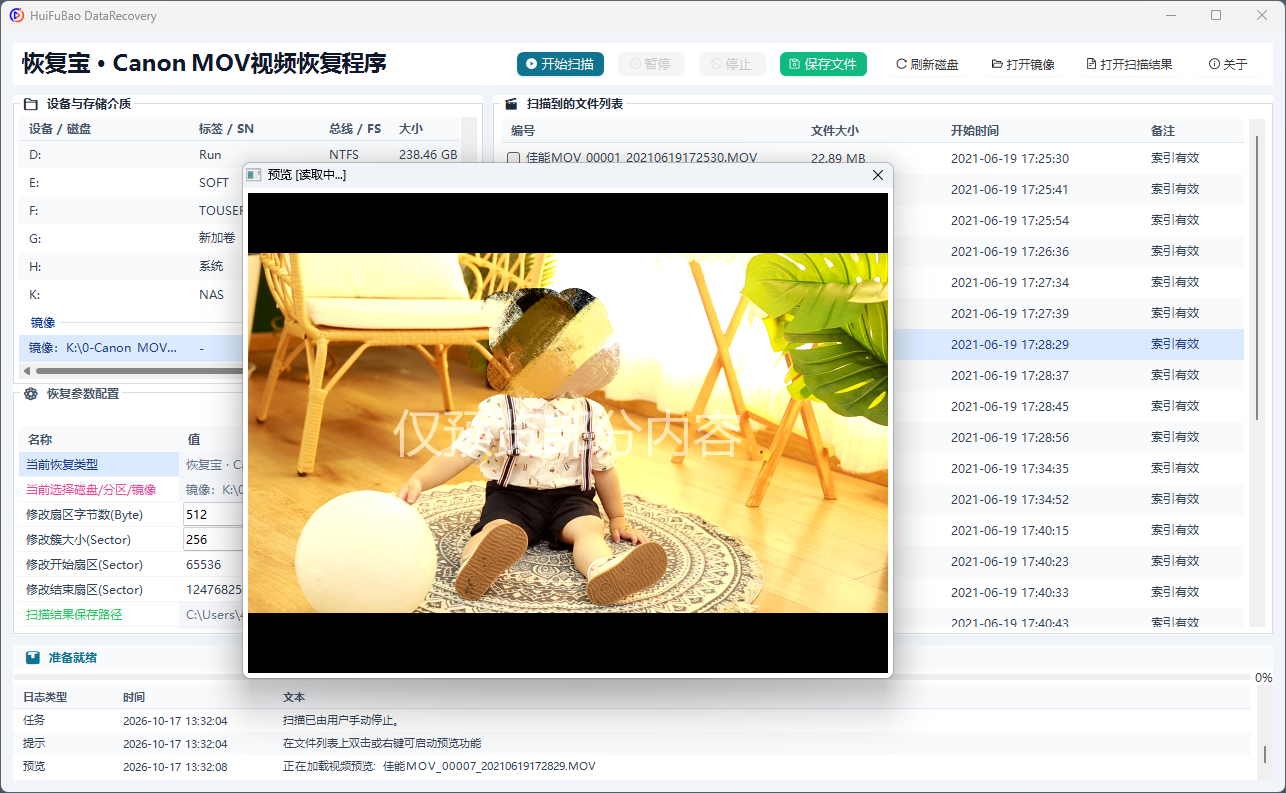Viewport: 1286px width, 793px height.
Task: Close the 预览 preview window
Action: point(878,175)
